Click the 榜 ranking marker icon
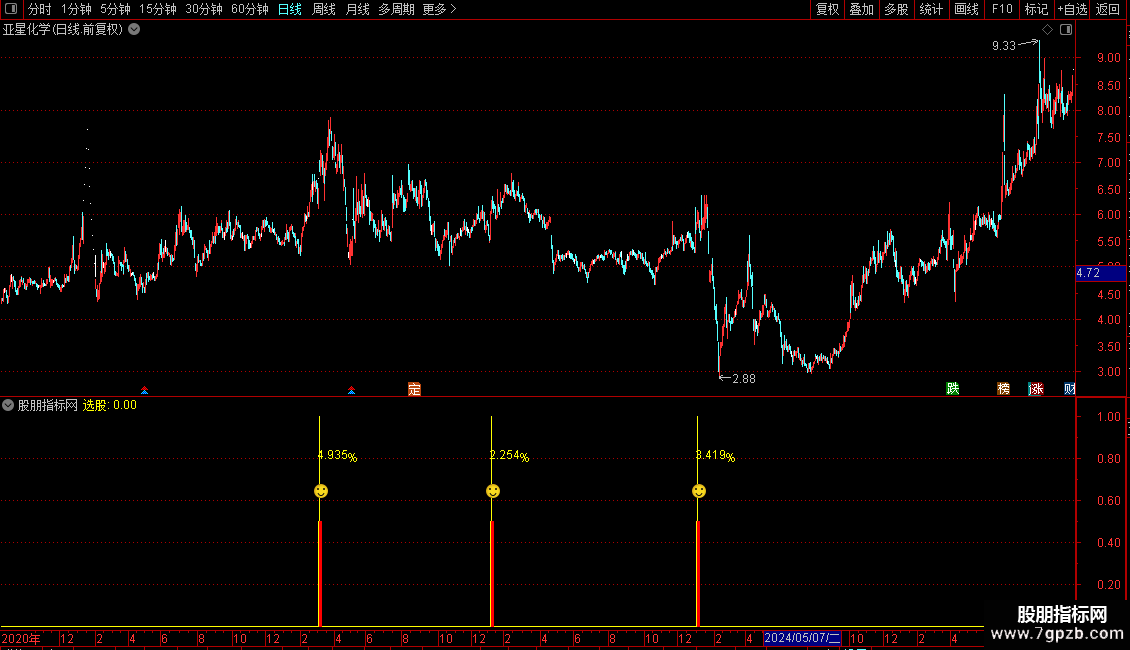This screenshot has height=650, width=1130. (x=1003, y=389)
